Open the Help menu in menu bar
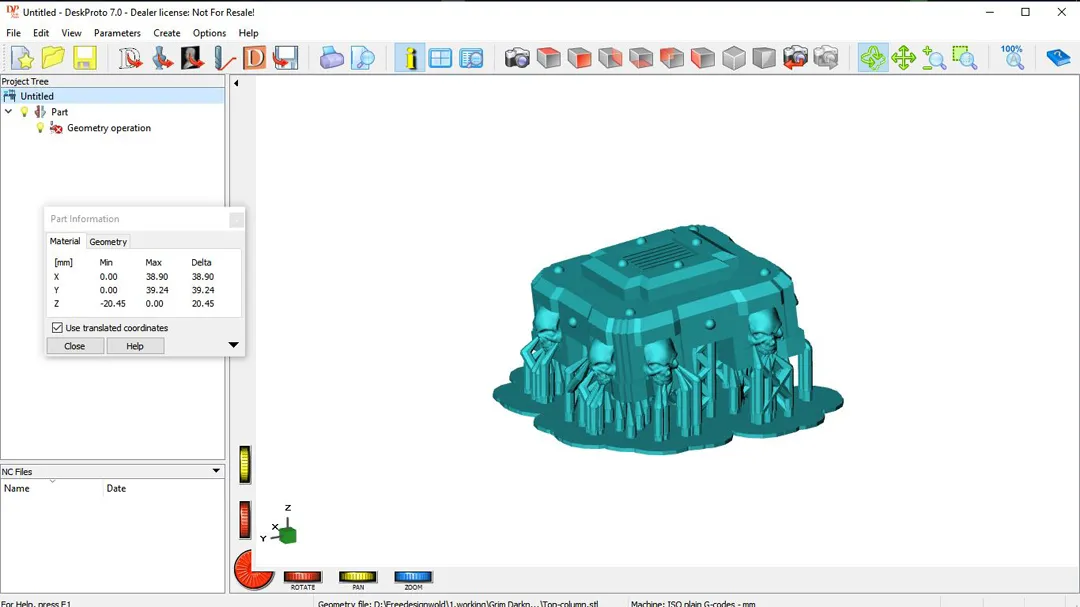The height and width of the screenshot is (607, 1080). [x=249, y=33]
